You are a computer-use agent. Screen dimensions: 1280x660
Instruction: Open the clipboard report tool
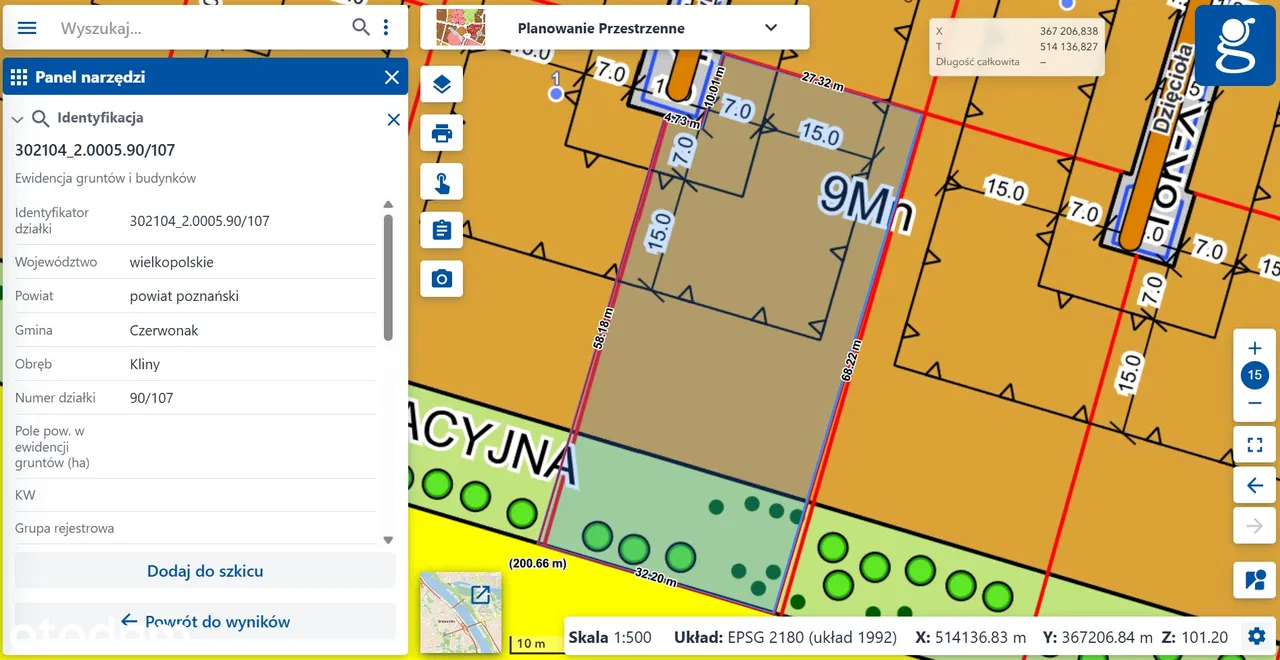(441, 231)
